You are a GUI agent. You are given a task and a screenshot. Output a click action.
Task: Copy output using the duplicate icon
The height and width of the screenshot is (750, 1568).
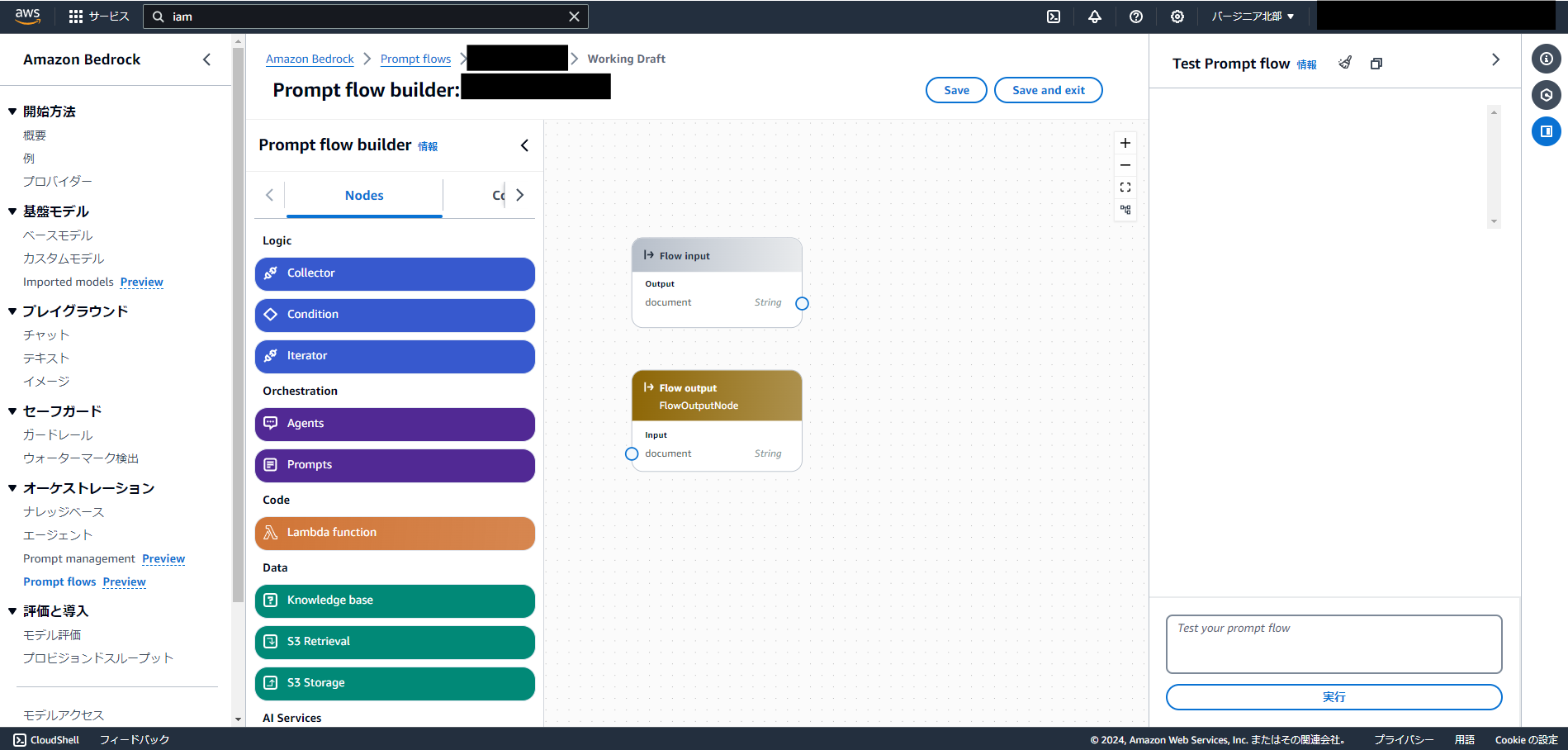coord(1376,62)
